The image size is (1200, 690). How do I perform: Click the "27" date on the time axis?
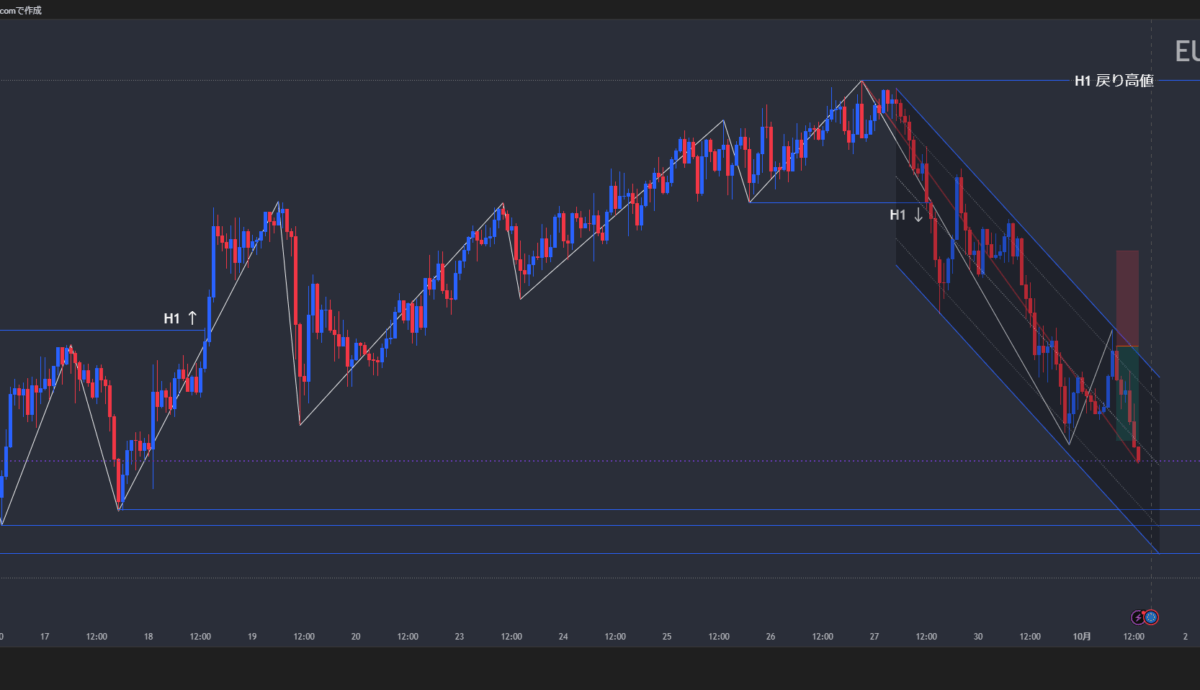tap(874, 636)
